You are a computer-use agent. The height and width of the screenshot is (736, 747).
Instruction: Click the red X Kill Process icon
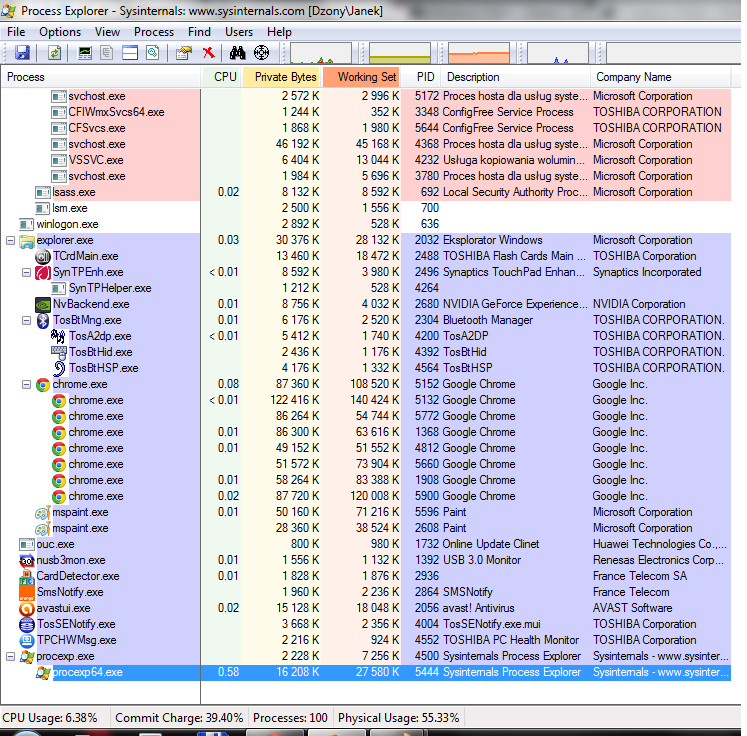click(x=209, y=52)
